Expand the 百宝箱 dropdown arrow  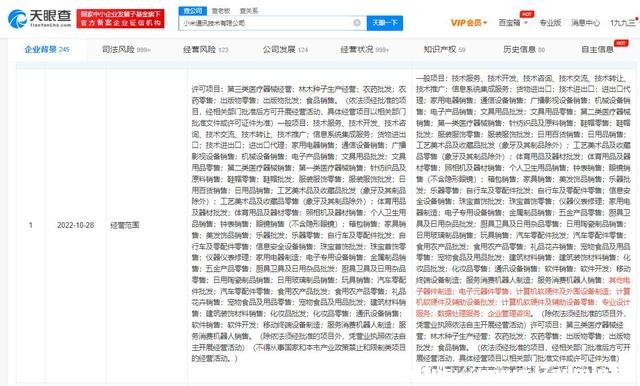(x=526, y=23)
